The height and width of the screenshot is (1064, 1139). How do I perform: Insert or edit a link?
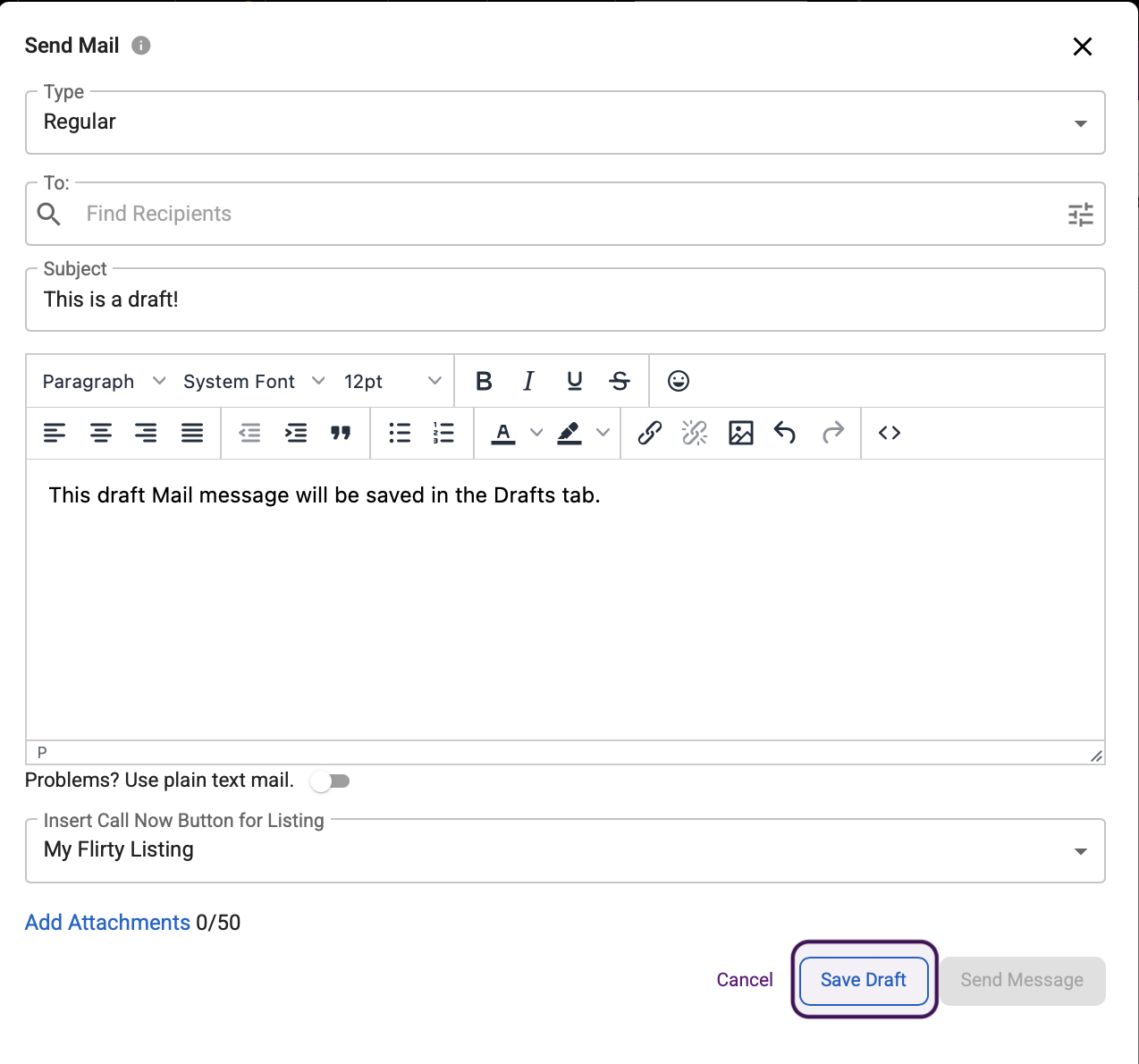pos(650,434)
